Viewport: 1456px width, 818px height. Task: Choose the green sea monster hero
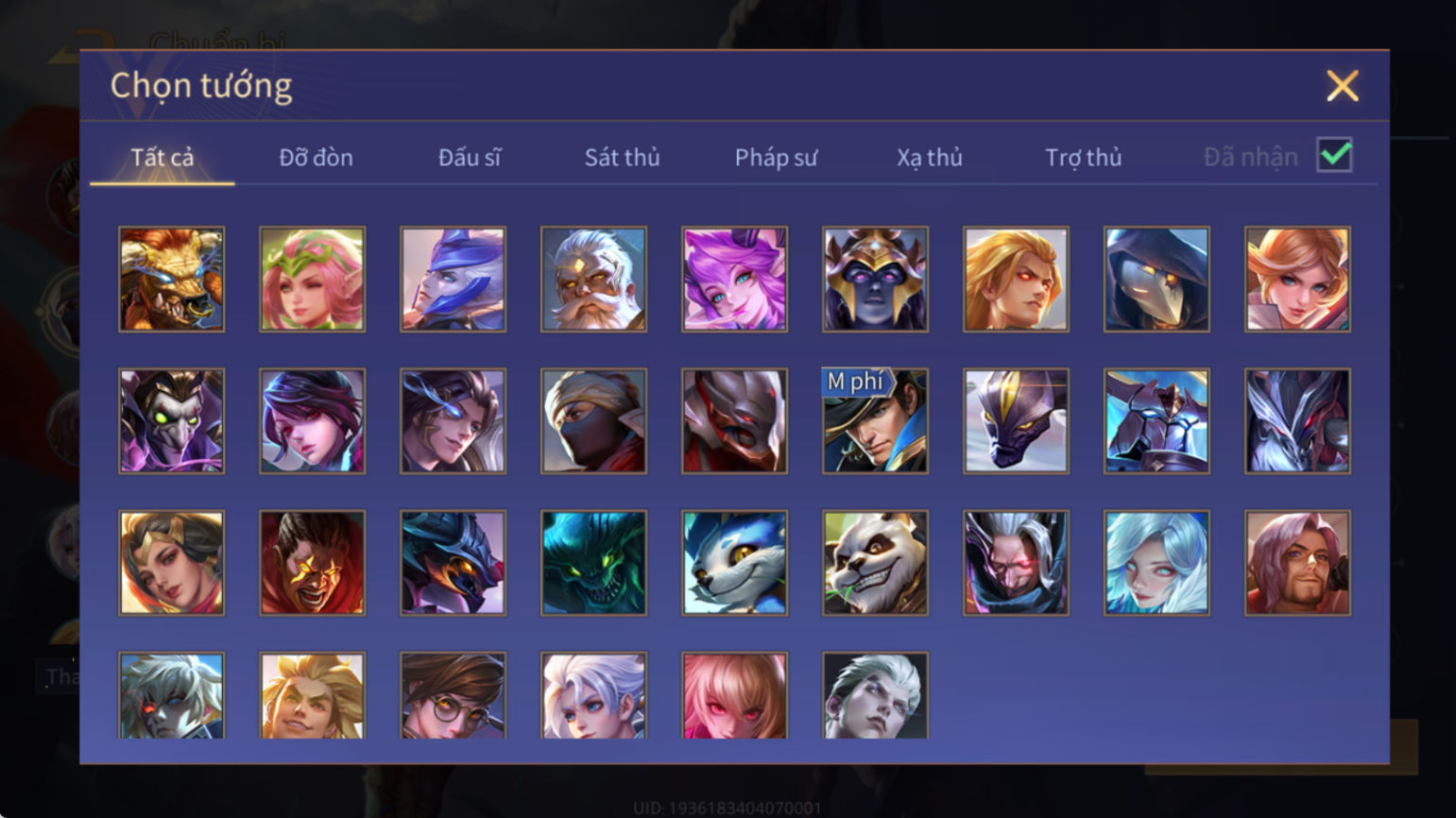pyautogui.click(x=593, y=563)
